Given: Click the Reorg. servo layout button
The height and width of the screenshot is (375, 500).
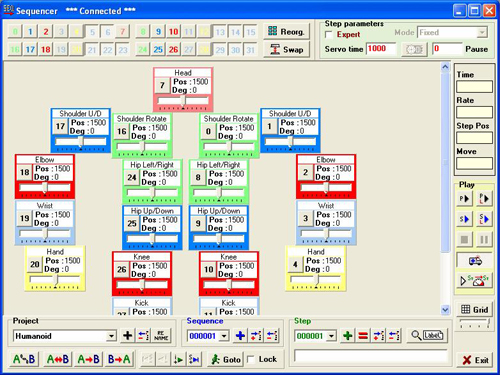Looking at the screenshot, I should (x=286, y=32).
